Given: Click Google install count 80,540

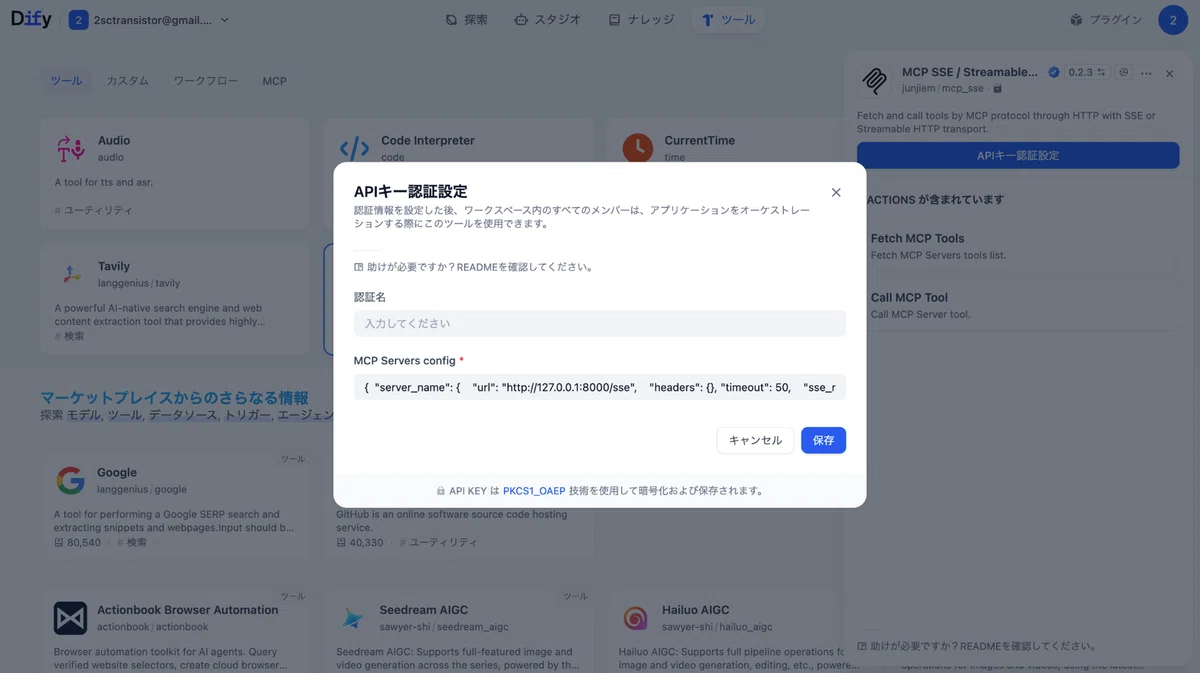Looking at the screenshot, I should click(78, 542).
